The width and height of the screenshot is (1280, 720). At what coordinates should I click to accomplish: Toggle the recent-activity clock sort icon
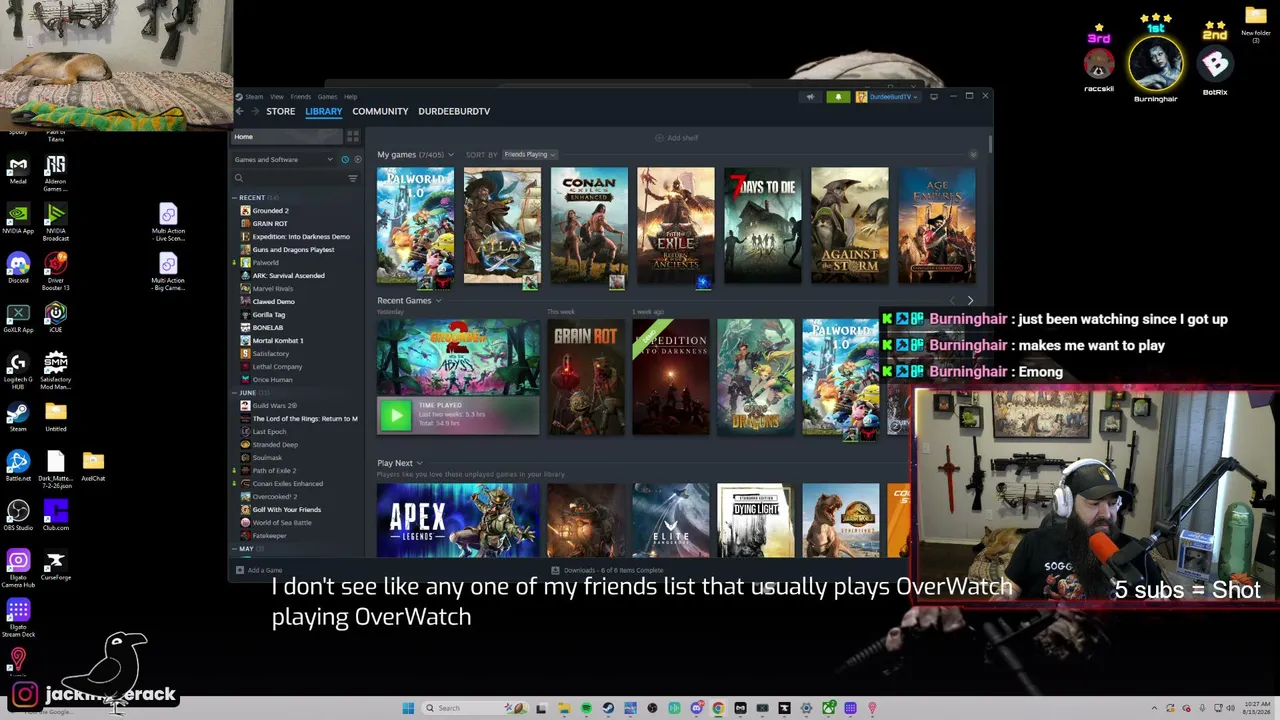coord(345,159)
